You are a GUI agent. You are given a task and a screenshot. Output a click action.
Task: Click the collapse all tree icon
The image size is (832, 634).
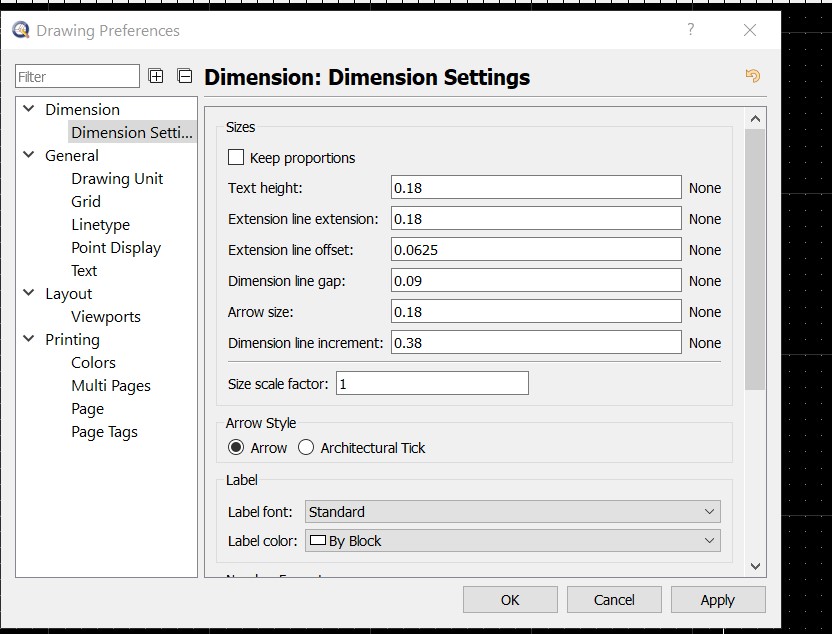185,76
